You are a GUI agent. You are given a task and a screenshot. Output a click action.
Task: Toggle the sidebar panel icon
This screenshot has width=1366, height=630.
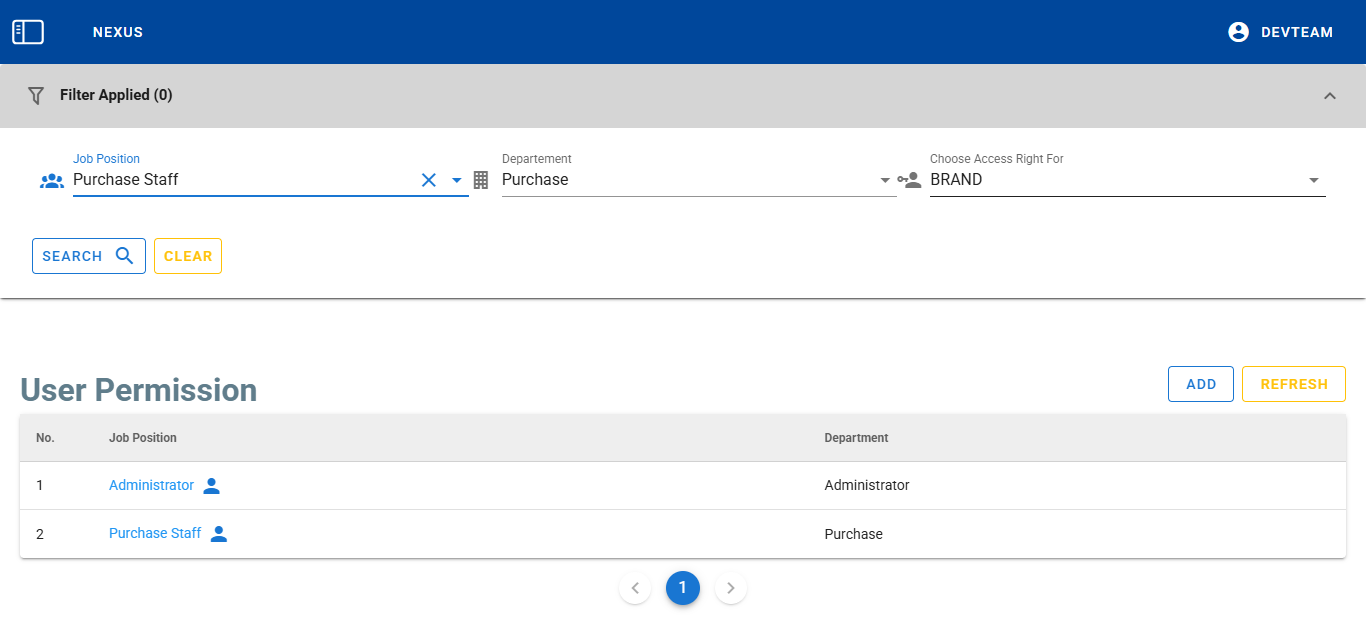point(28,32)
